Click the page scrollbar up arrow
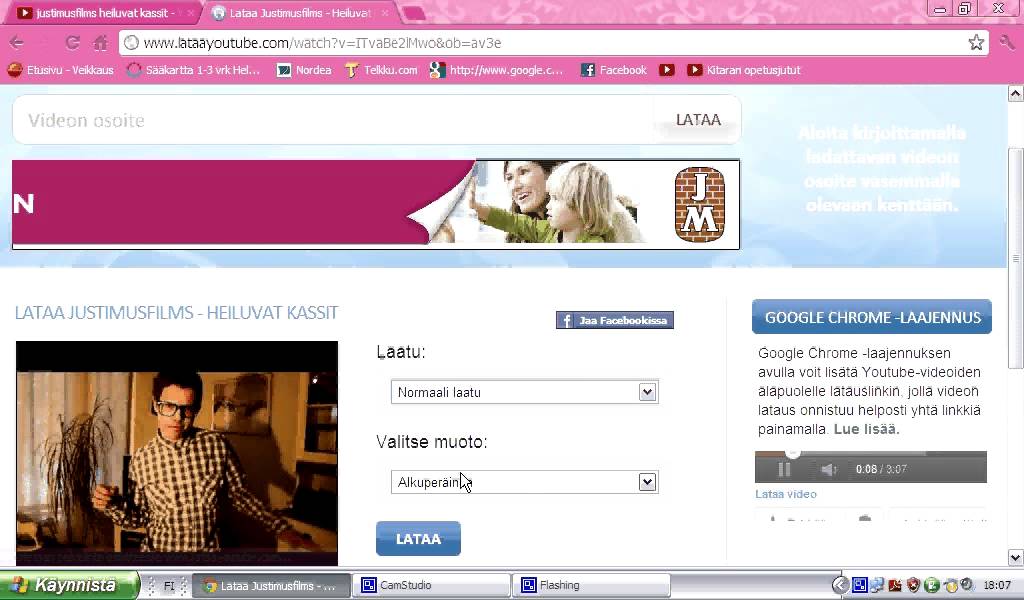Image resolution: width=1024 pixels, height=600 pixels. tap(1016, 94)
